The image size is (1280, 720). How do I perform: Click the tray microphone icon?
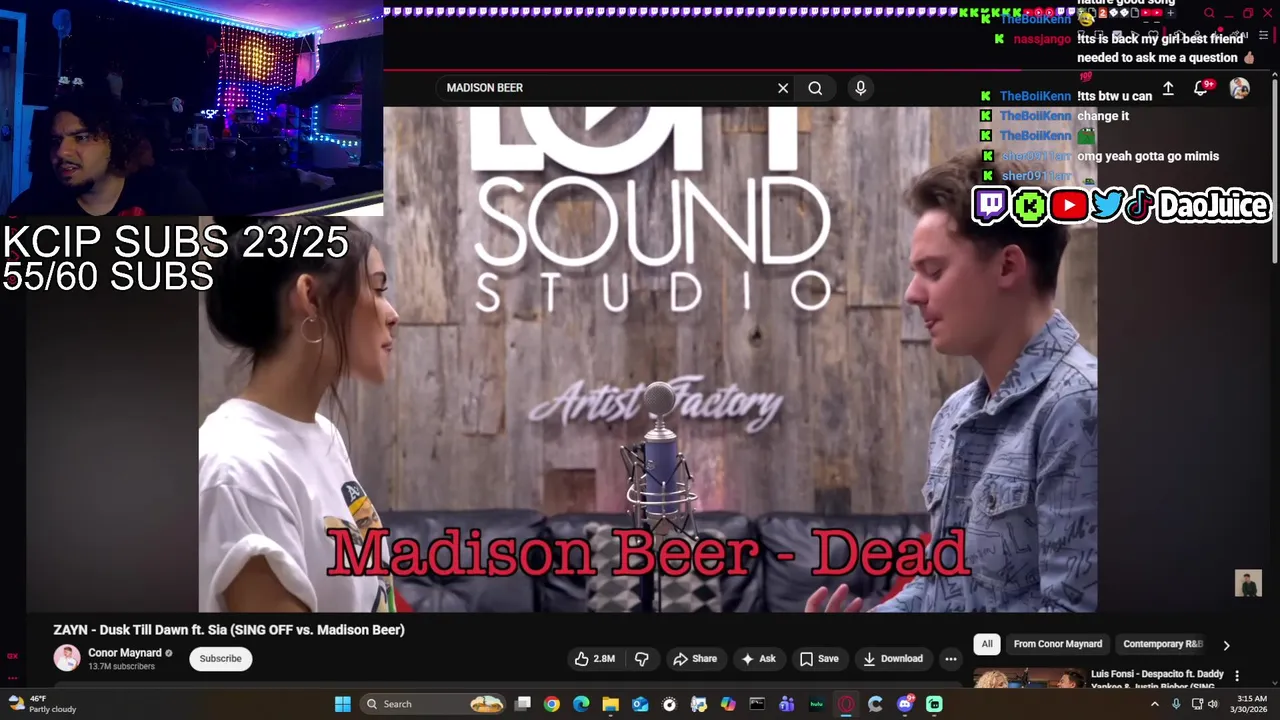1176,704
